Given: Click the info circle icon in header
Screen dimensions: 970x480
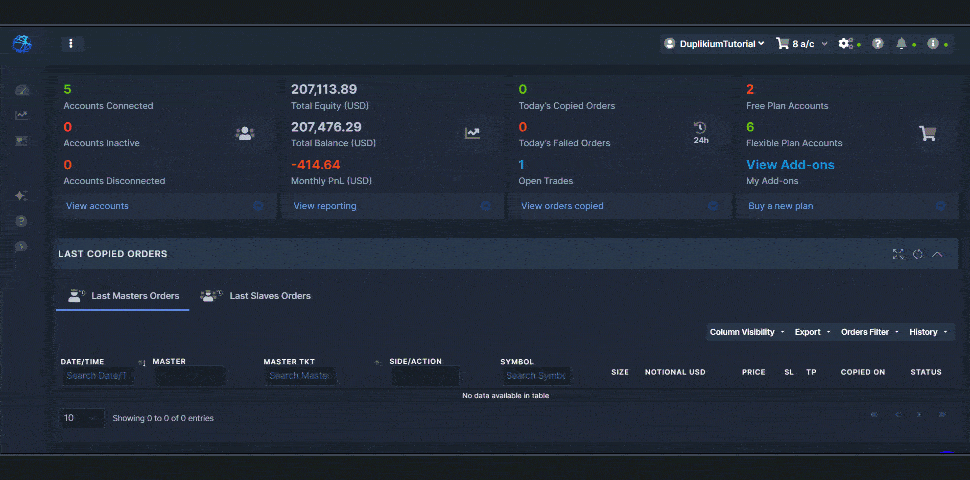Looking at the screenshot, I should click(x=932, y=44).
